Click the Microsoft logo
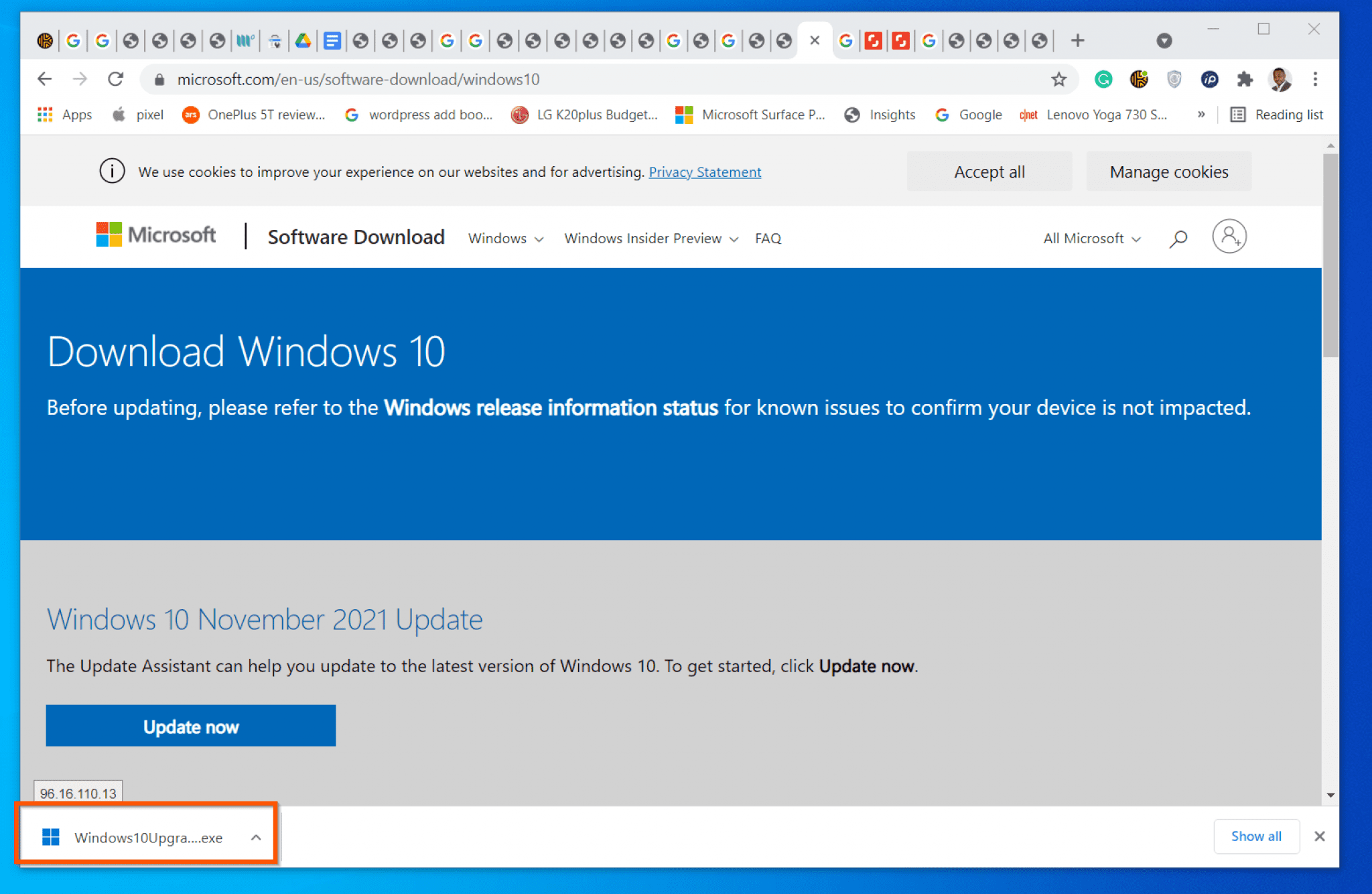Viewport: 1372px width, 894px height. (155, 235)
